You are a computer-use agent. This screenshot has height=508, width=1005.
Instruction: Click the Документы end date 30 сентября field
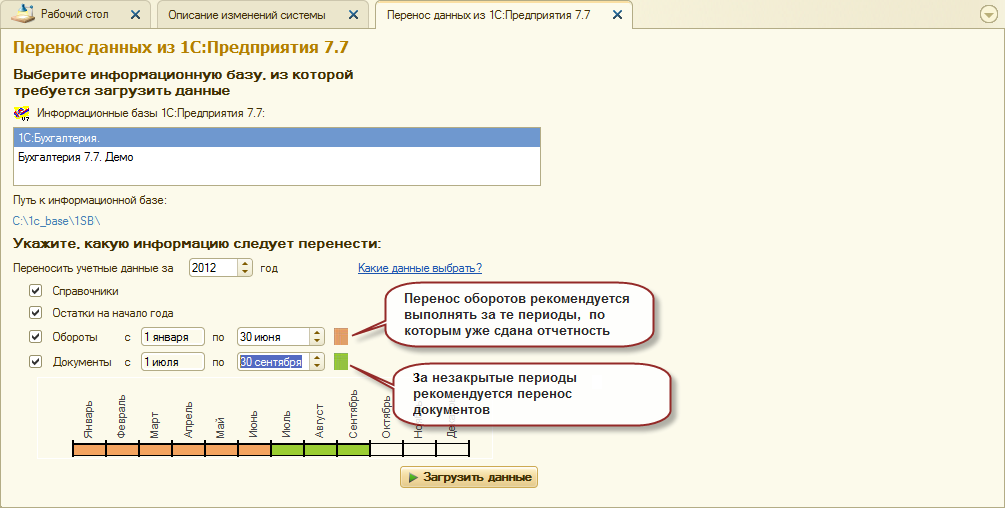tap(274, 362)
